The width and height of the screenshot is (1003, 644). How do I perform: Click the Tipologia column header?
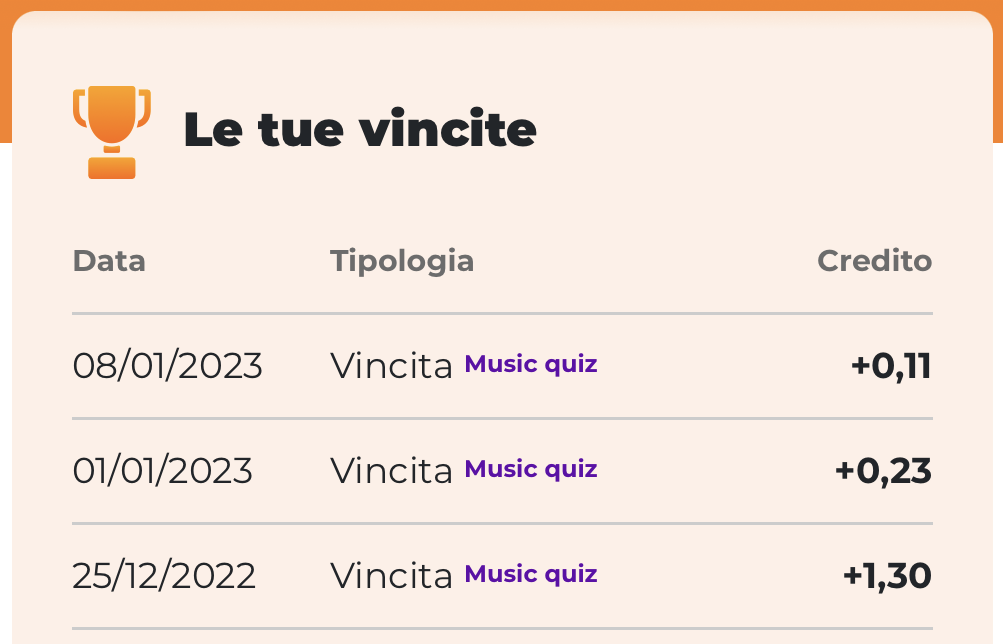[x=402, y=261]
